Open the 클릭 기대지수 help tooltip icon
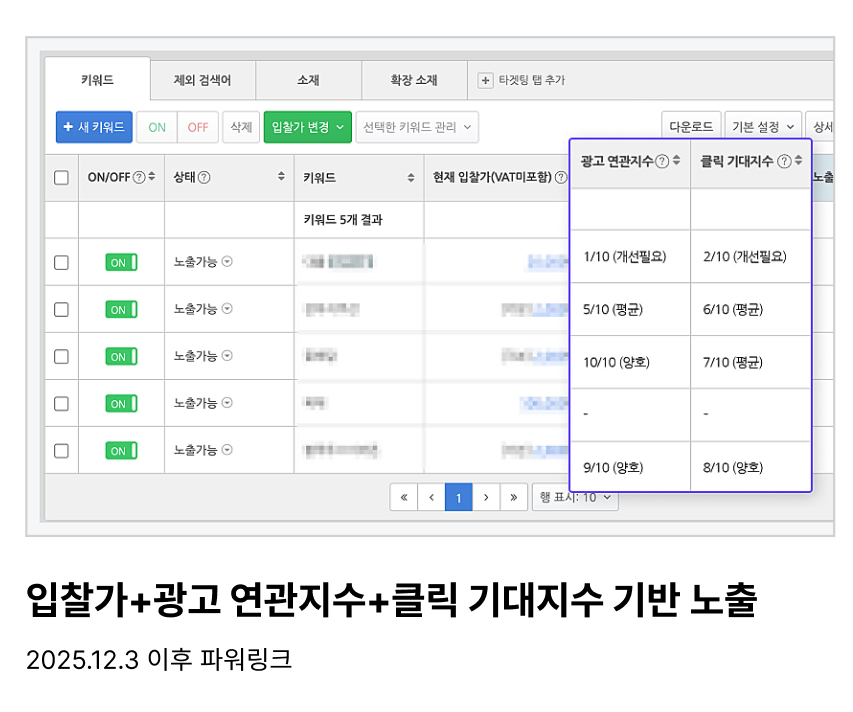The image size is (853, 712). 784,160
